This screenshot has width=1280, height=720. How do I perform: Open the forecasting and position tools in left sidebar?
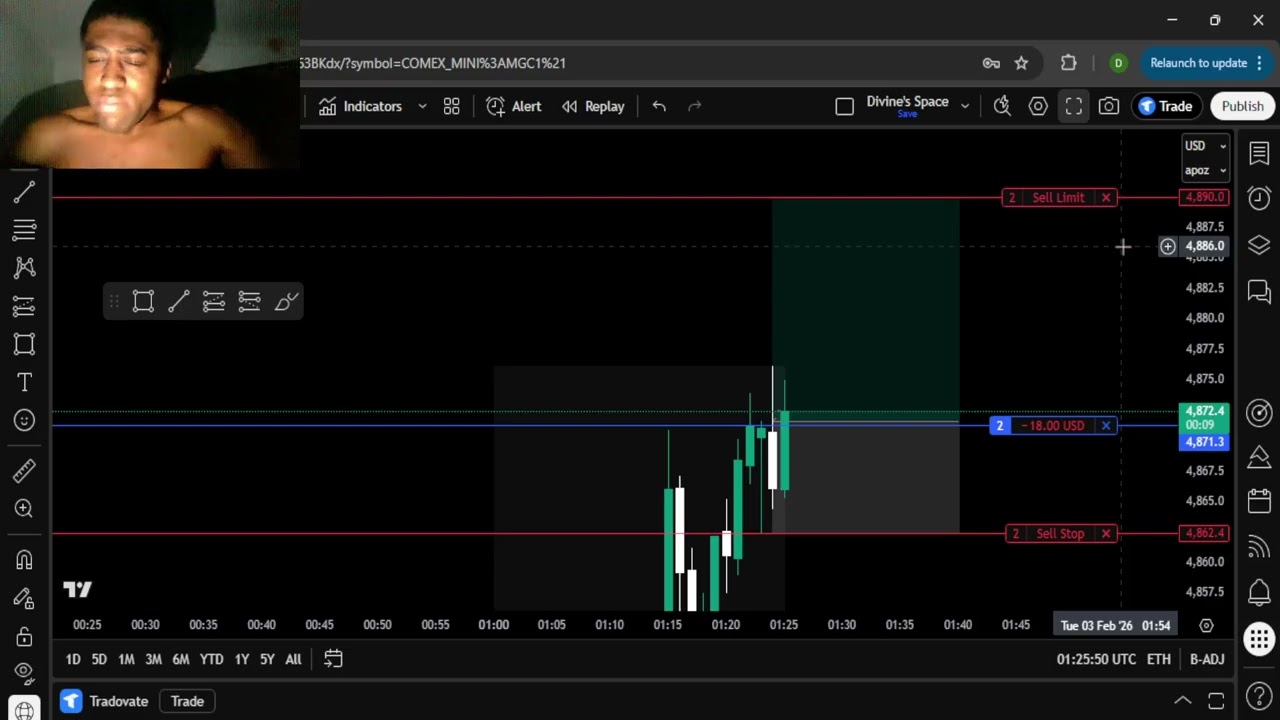pyautogui.click(x=24, y=306)
